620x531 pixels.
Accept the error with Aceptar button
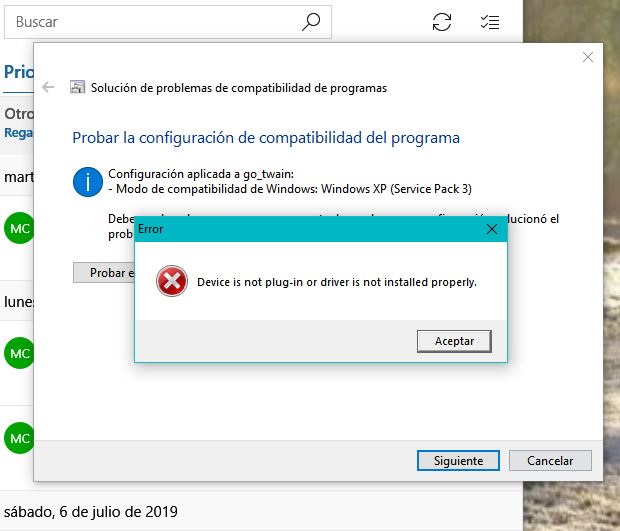(x=454, y=341)
